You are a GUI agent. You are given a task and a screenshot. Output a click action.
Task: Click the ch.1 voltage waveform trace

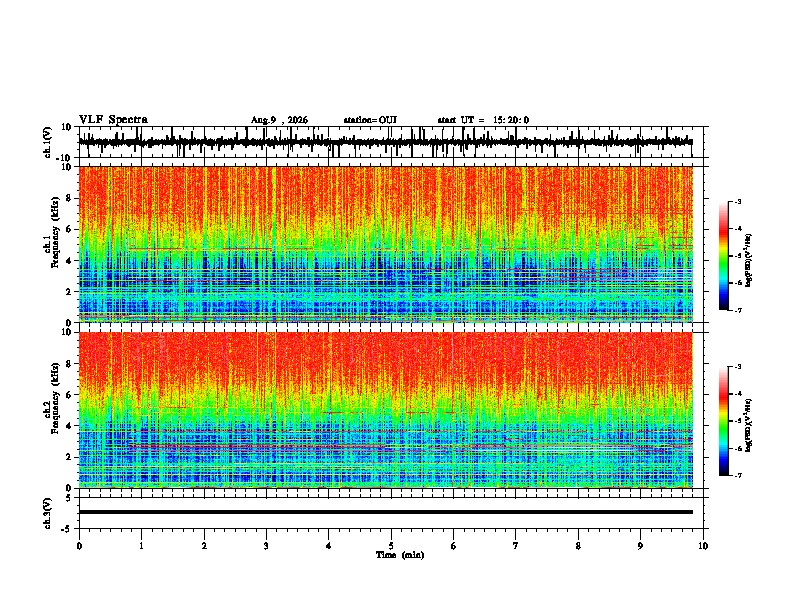point(385,142)
